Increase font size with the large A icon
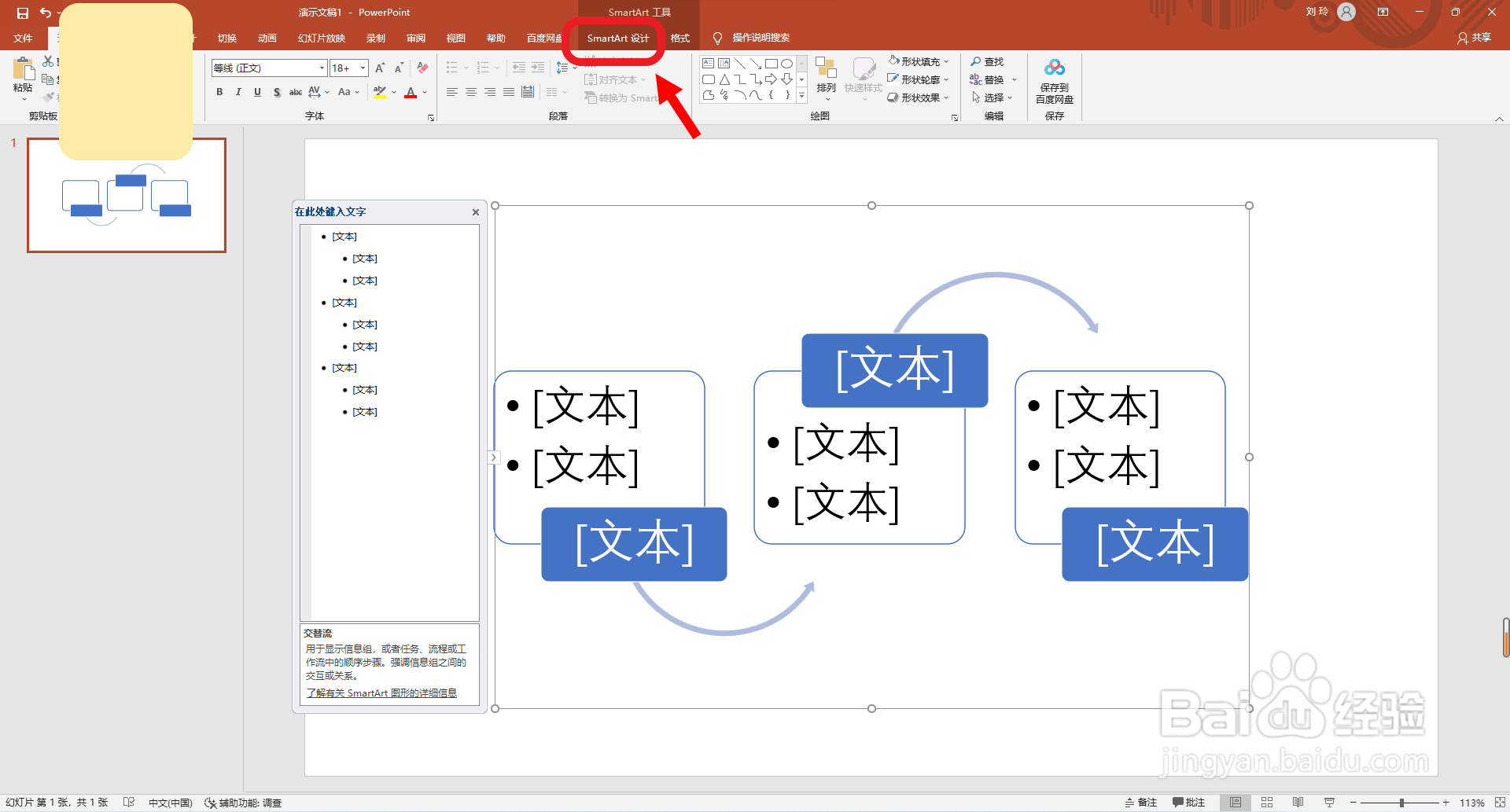Image resolution: width=1510 pixels, height=812 pixels. (x=381, y=68)
